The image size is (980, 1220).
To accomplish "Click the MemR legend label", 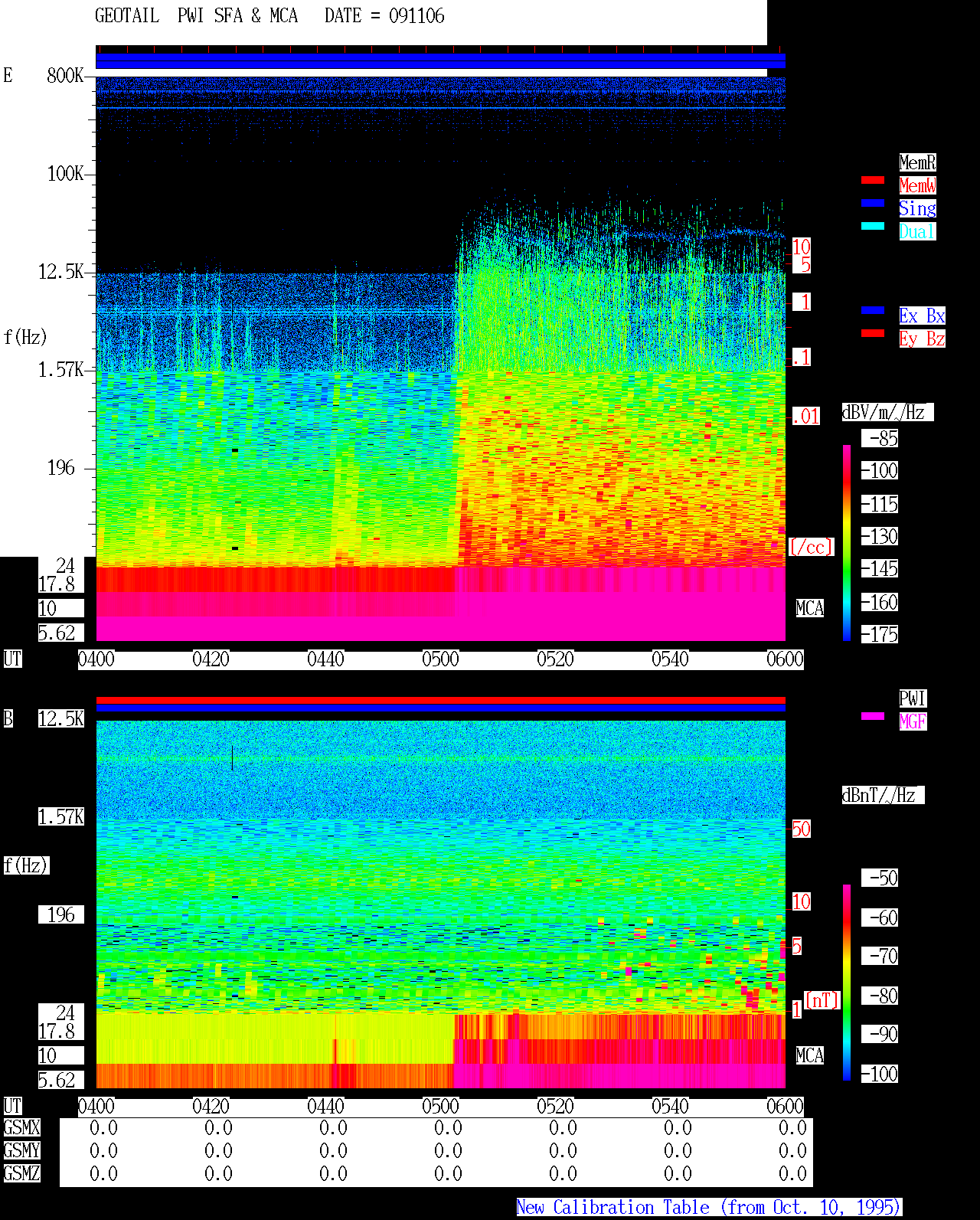I will tap(917, 162).
